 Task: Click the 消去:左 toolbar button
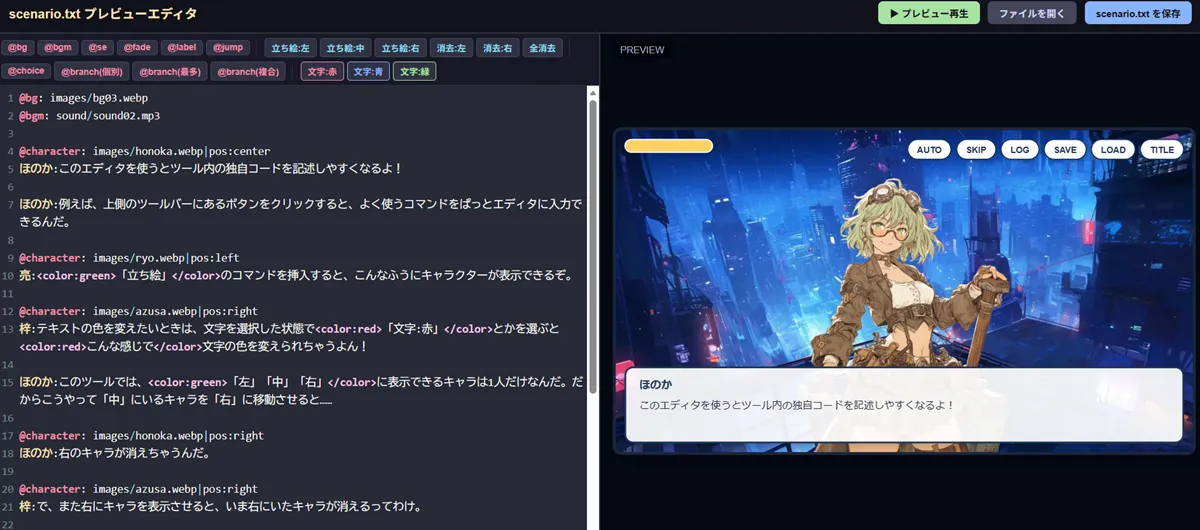point(452,48)
